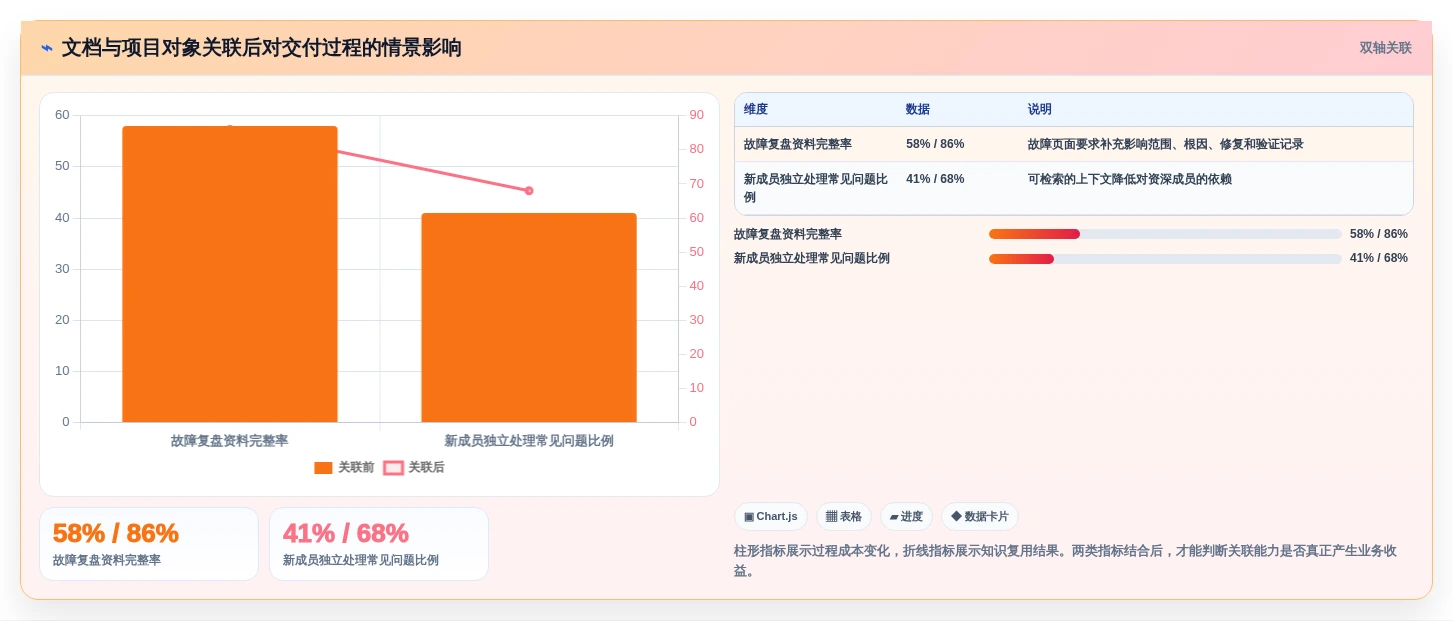
Task: Click the pink 关联后 legend swatch
Action: click(x=393, y=467)
